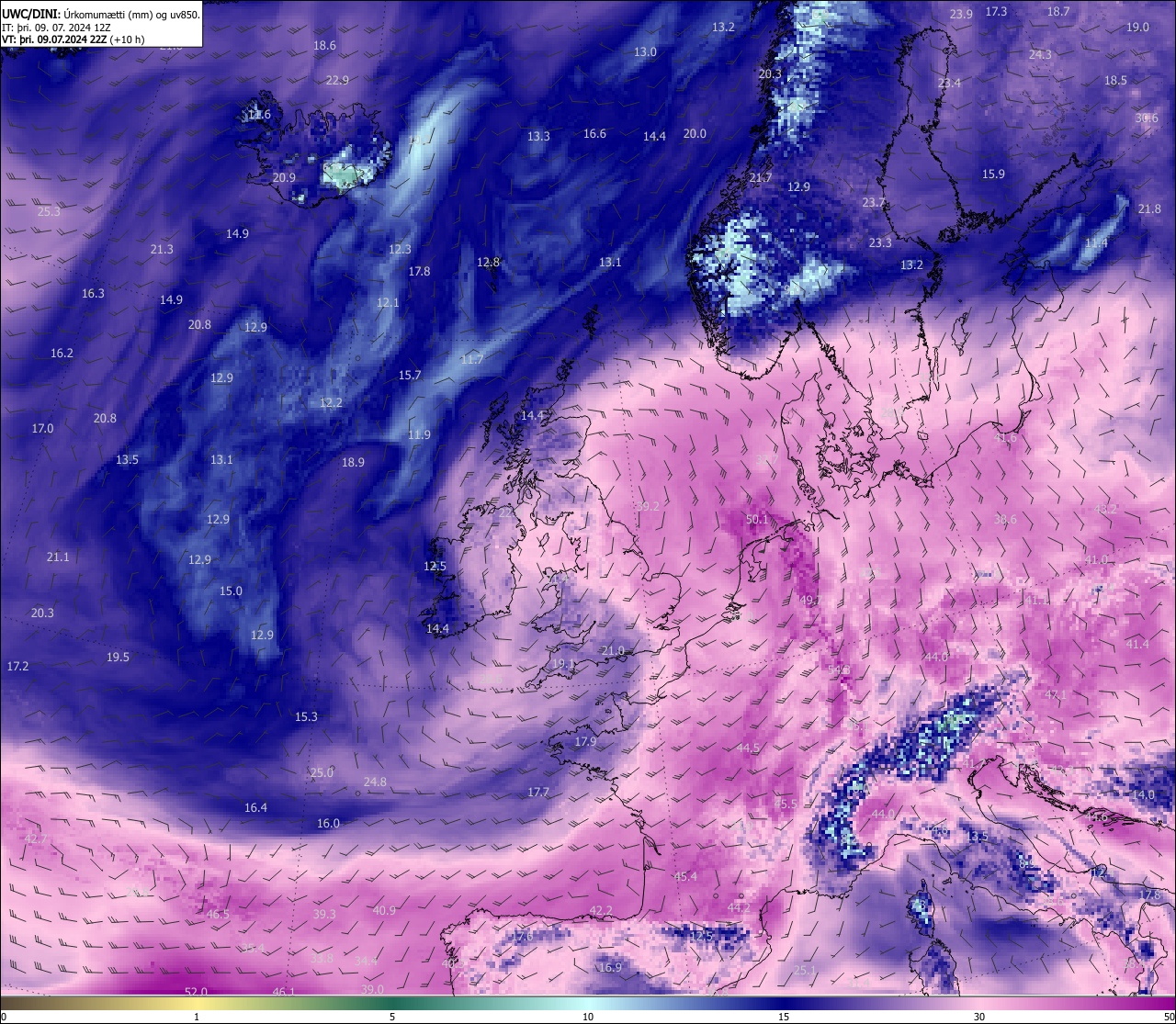
Task: Click the 23.3 value label
Action: click(x=880, y=243)
